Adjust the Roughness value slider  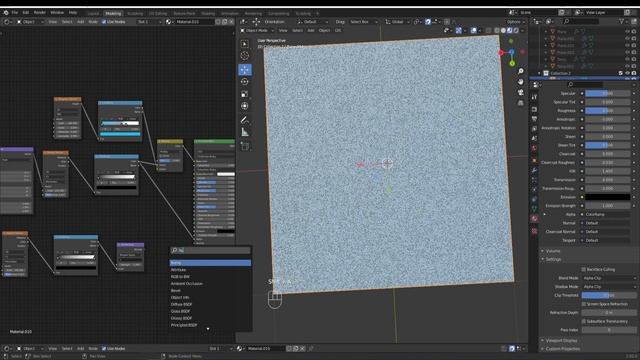click(x=608, y=111)
